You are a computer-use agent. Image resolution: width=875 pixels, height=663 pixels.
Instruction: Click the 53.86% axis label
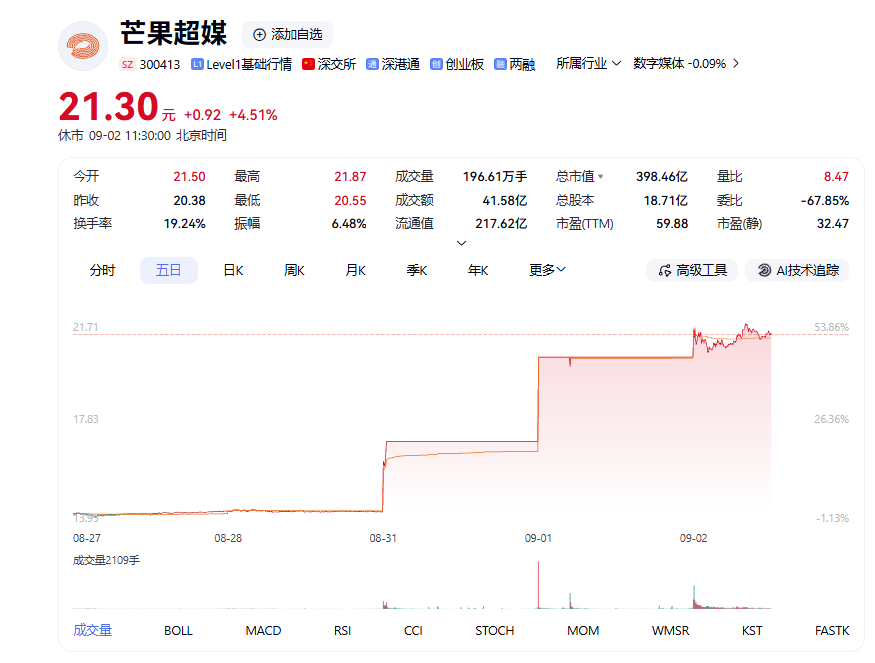pyautogui.click(x=831, y=327)
